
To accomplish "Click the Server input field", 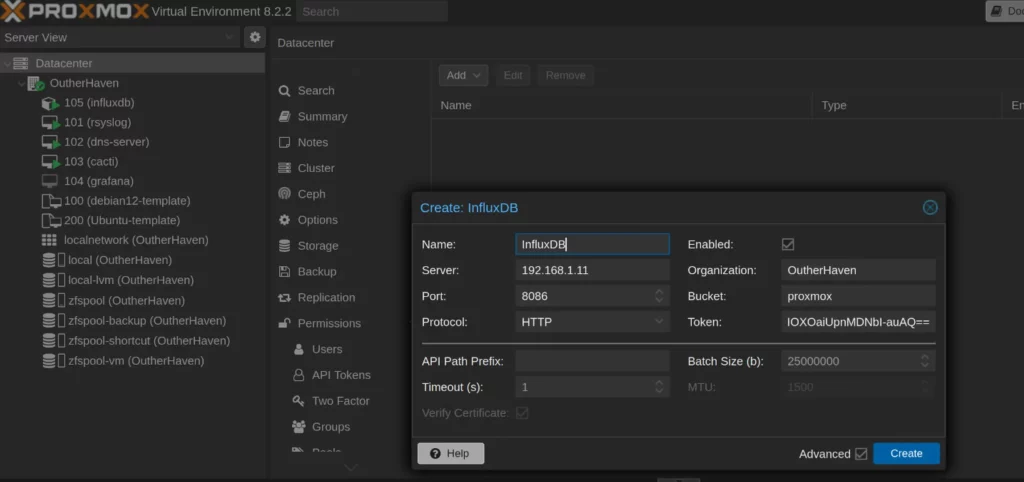I will [592, 270].
